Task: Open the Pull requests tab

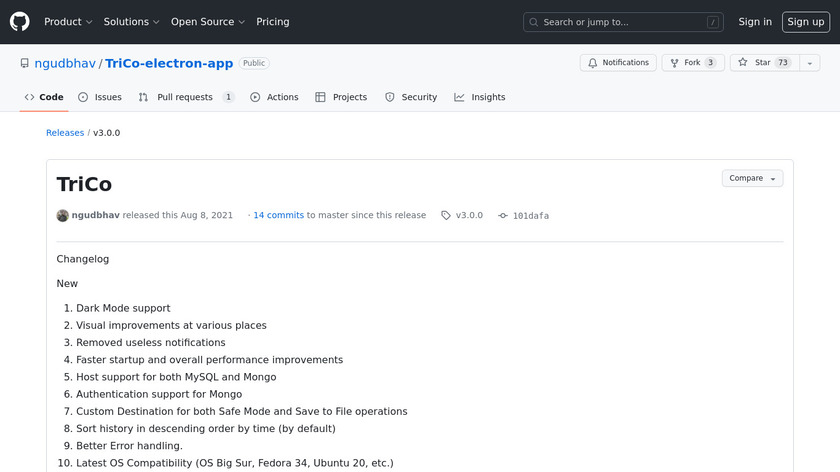Action: click(186, 97)
